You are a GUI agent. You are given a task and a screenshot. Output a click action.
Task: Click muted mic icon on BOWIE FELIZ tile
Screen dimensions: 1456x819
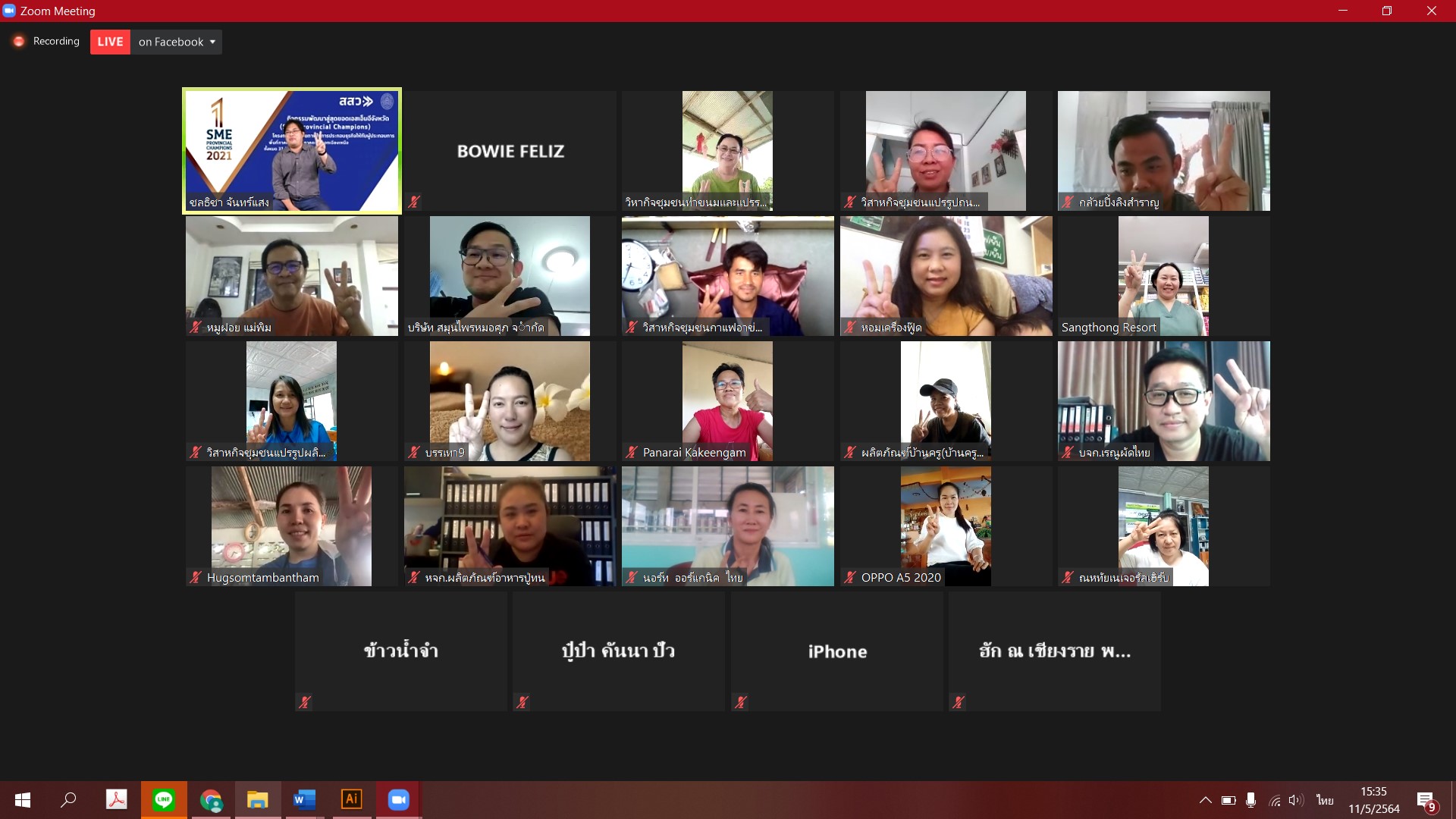pos(414,202)
